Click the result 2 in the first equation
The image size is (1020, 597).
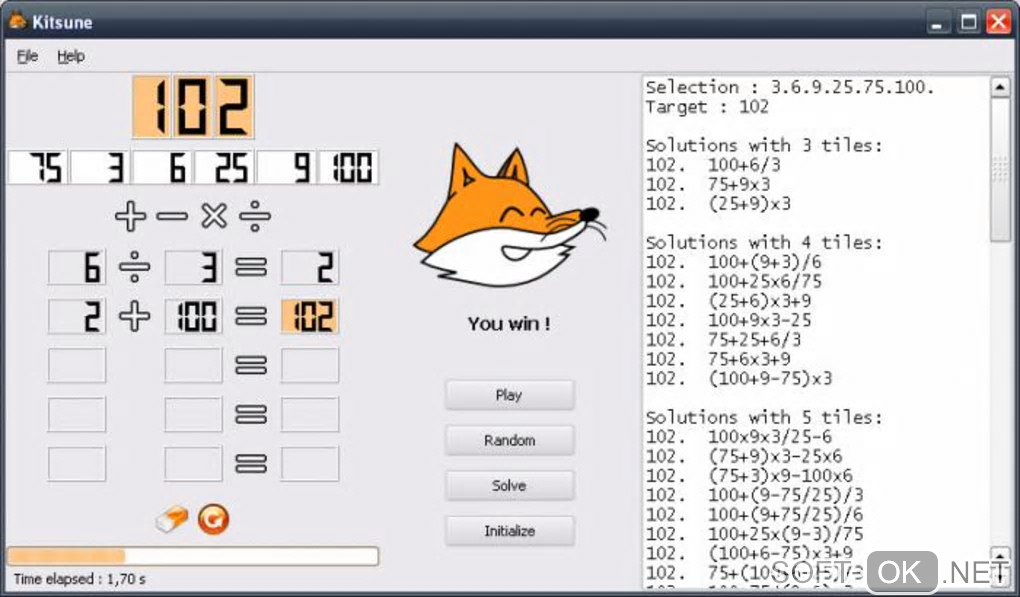[310, 267]
